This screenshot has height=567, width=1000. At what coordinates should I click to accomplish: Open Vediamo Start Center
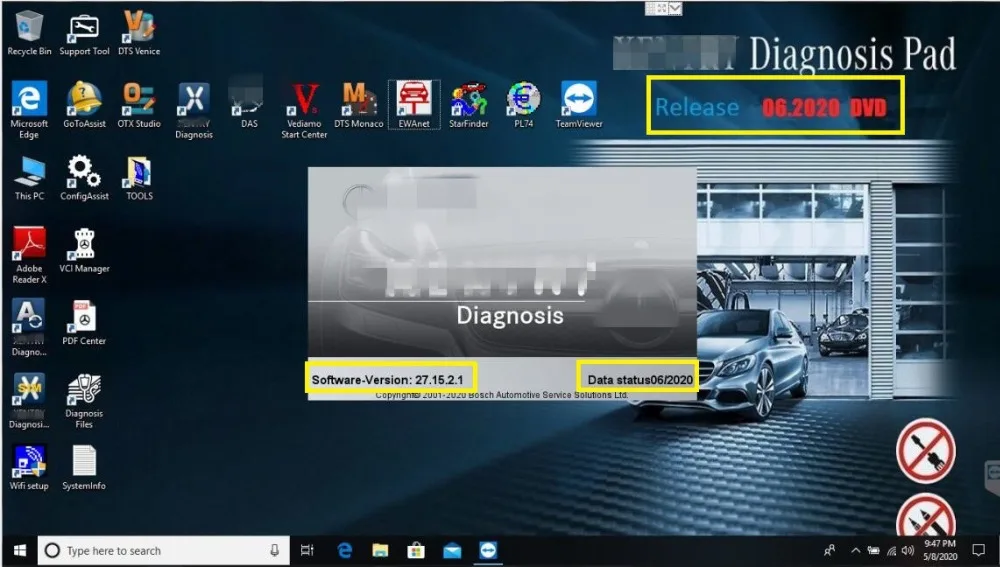[x=304, y=110]
